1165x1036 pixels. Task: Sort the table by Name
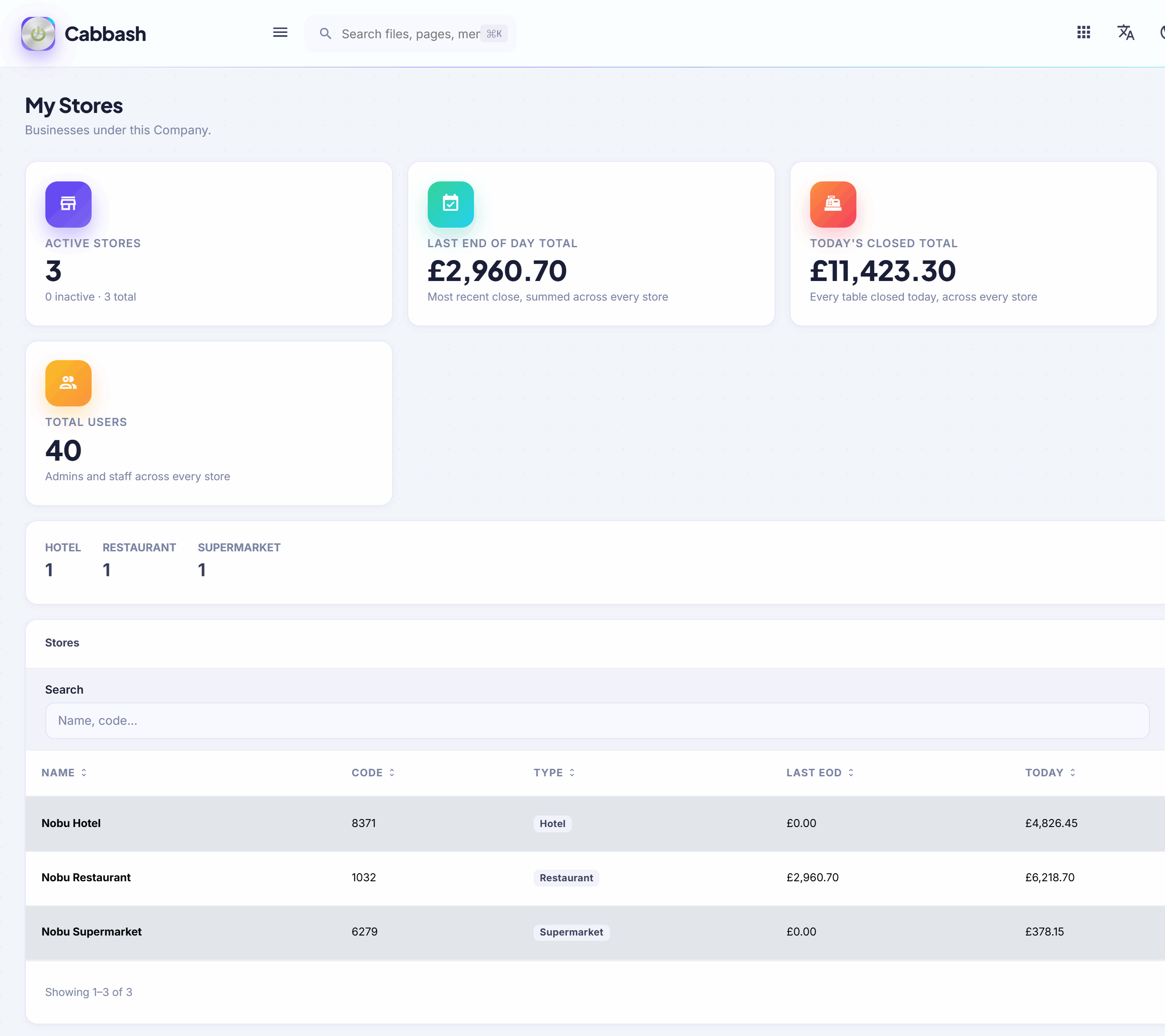[x=64, y=773]
